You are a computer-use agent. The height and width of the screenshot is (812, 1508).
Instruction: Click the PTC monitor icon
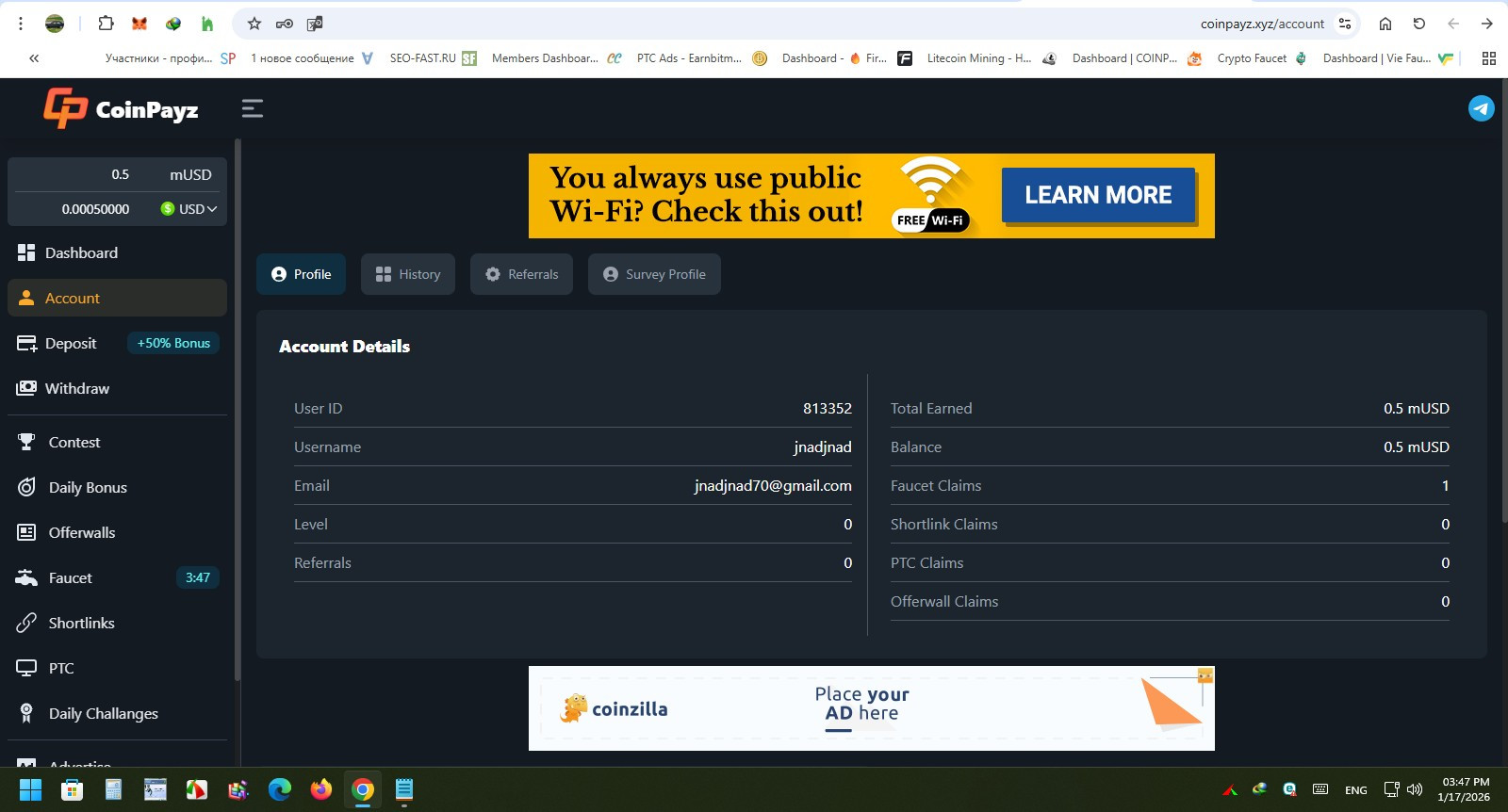coord(26,668)
